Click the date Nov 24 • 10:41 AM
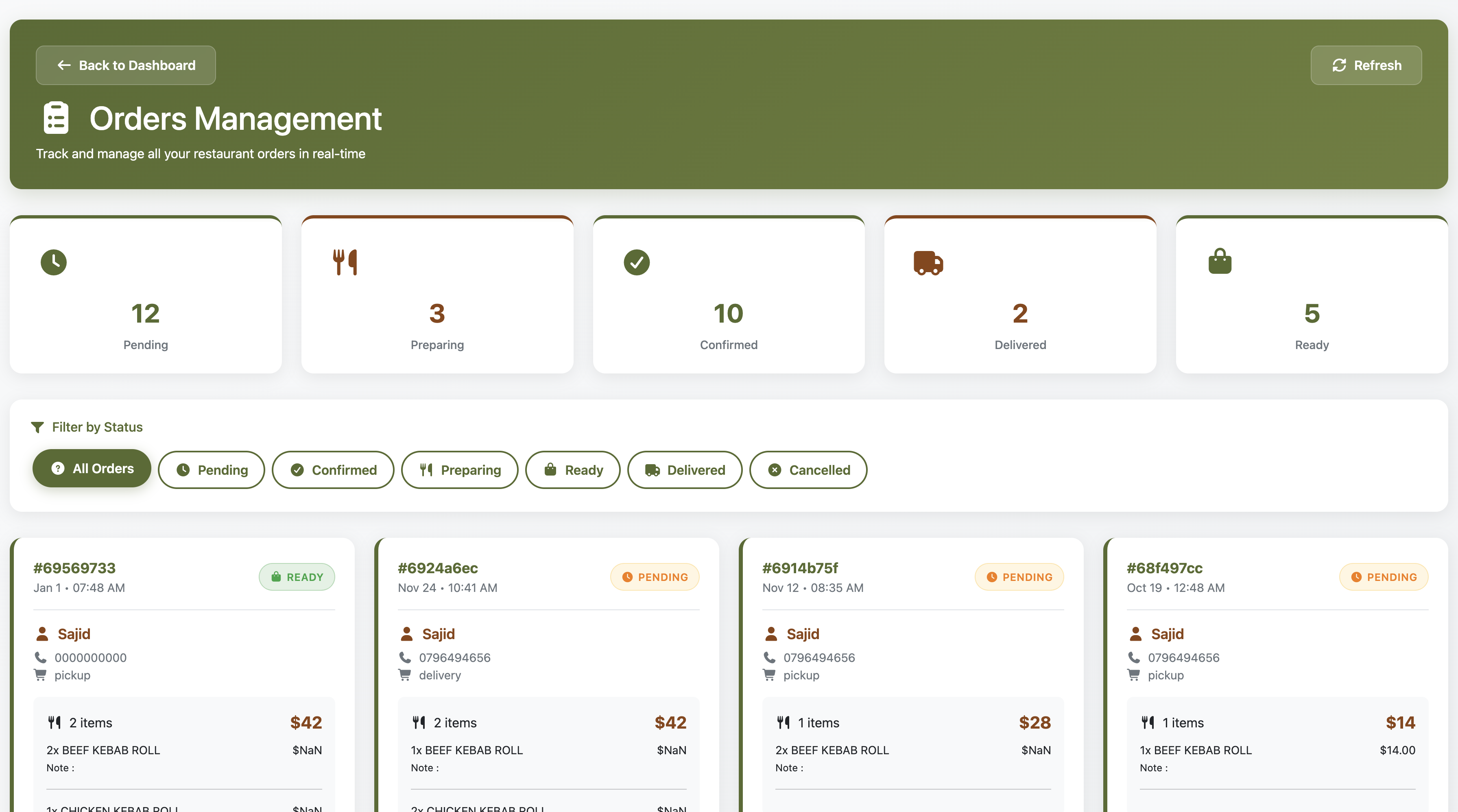Viewport: 1458px width, 812px height. [x=448, y=588]
